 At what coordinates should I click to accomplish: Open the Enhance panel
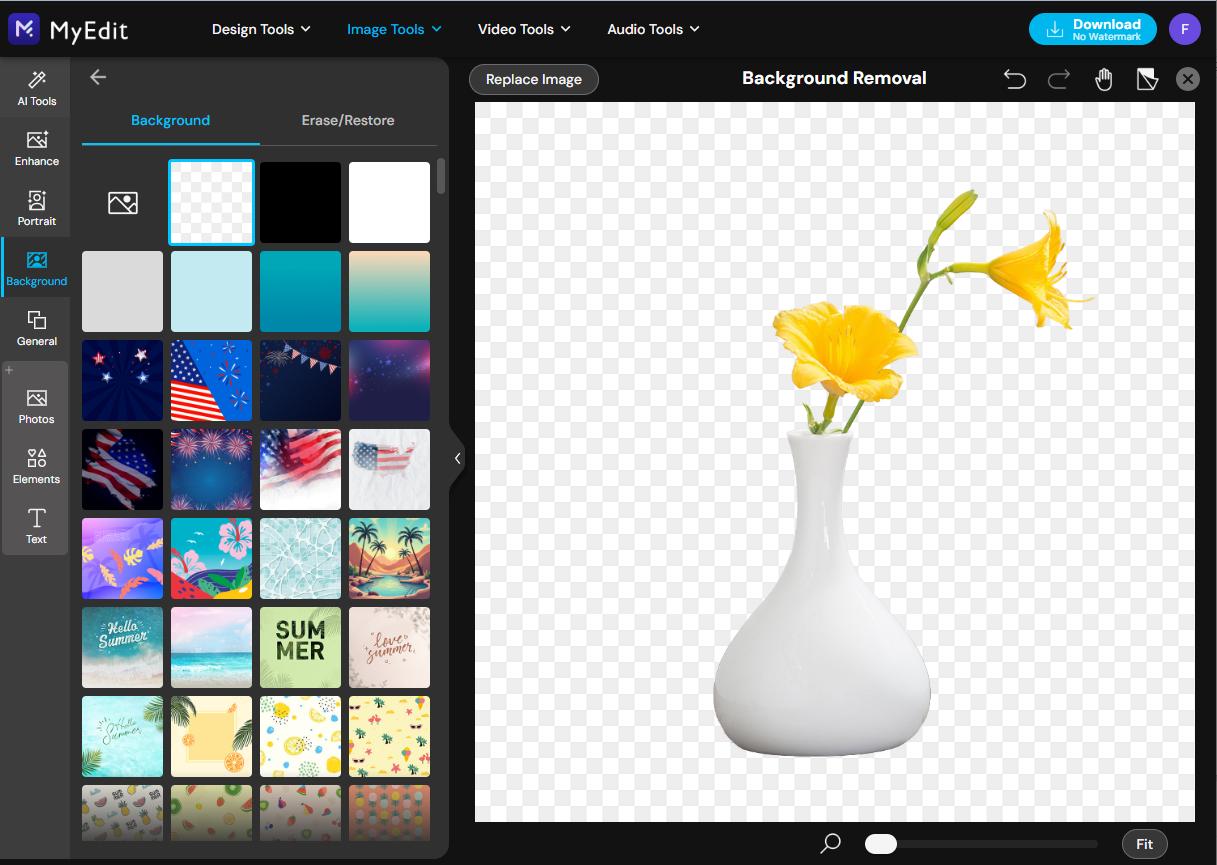35,147
